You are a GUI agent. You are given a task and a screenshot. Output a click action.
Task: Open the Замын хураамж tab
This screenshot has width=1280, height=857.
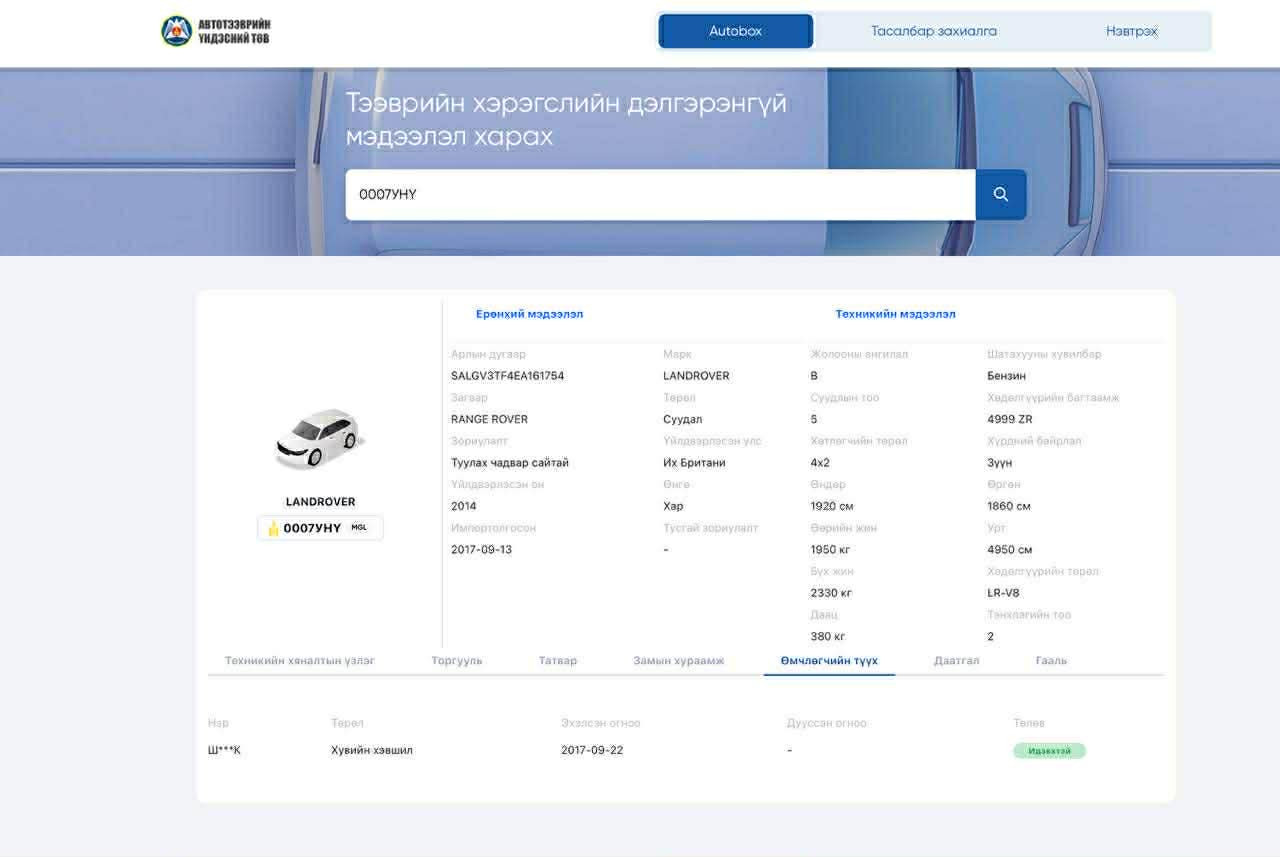pyautogui.click(x=678, y=661)
